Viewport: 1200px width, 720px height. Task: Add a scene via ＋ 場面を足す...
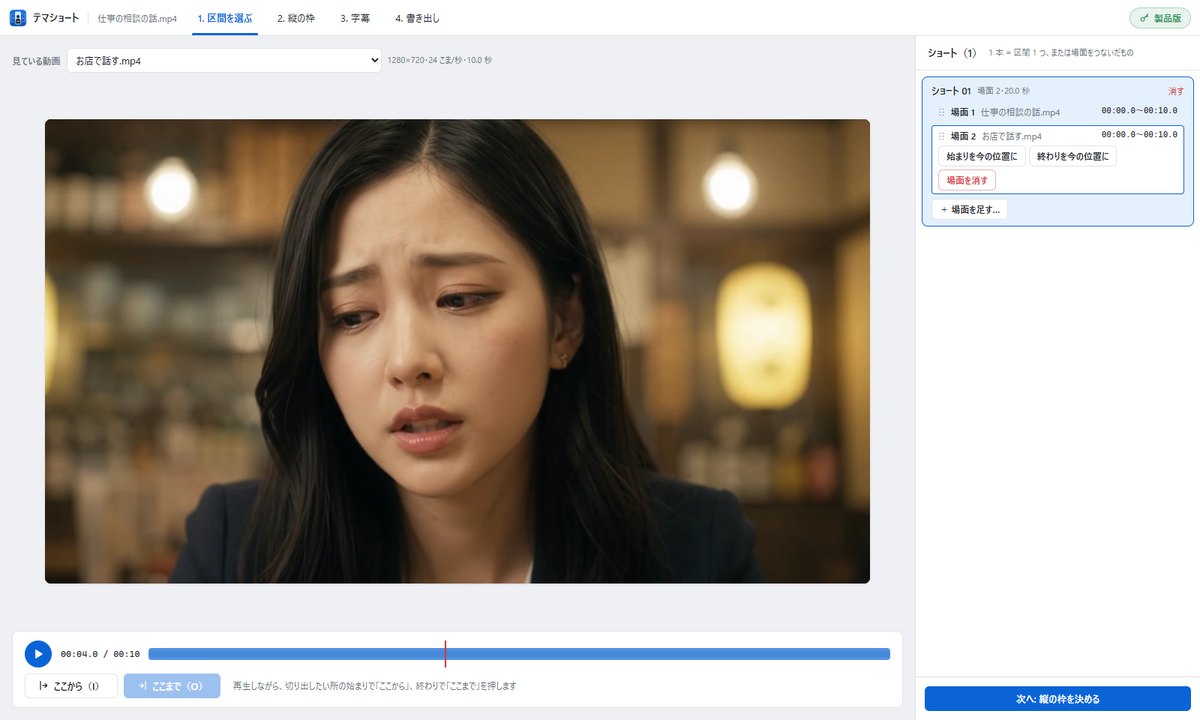(x=970, y=210)
